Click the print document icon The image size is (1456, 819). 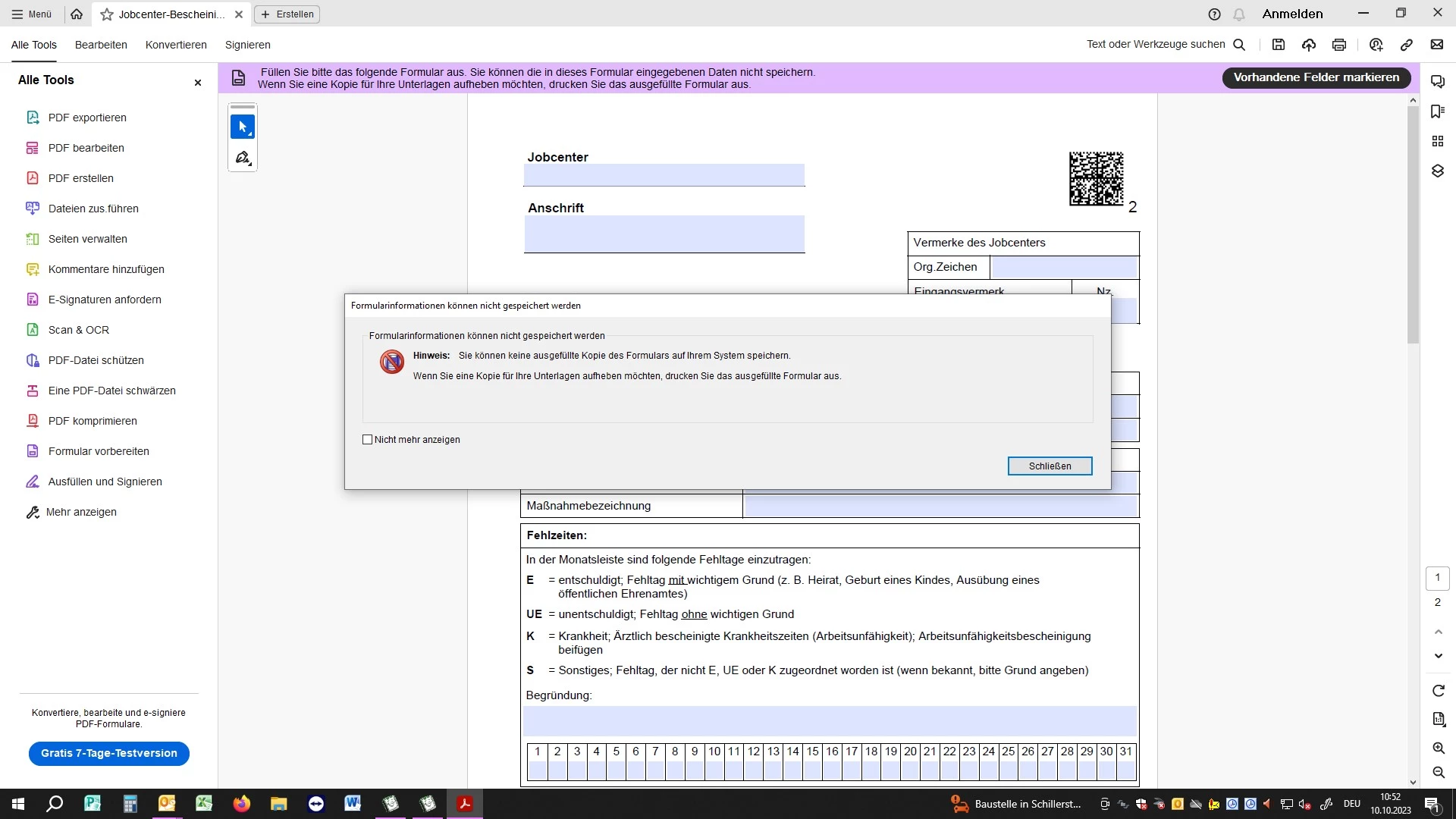coord(1339,45)
